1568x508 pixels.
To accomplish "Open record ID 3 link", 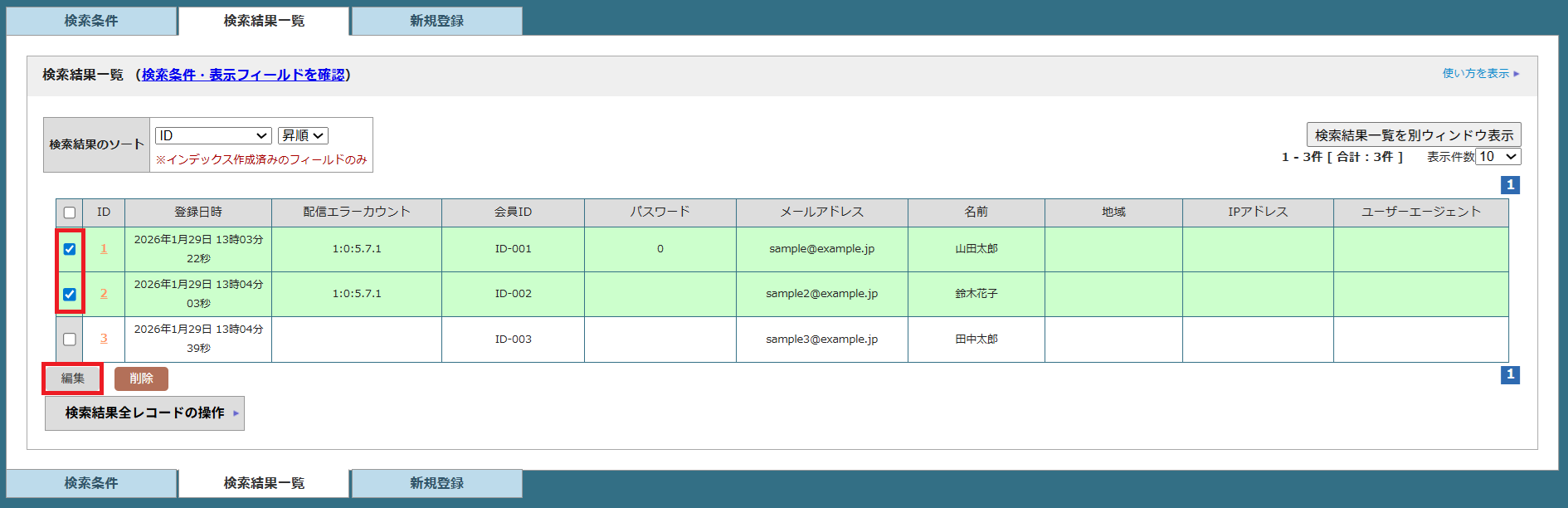I will click(x=104, y=339).
